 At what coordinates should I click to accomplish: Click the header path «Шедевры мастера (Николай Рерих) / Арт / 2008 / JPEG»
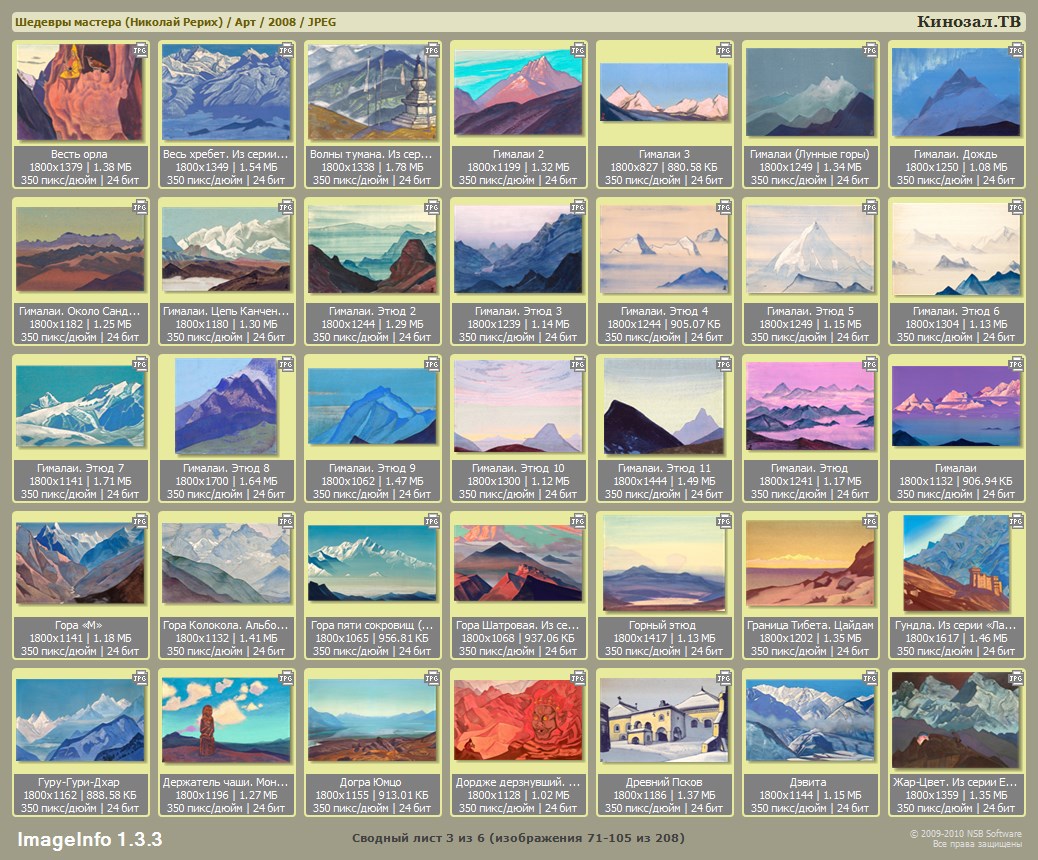tap(175, 22)
